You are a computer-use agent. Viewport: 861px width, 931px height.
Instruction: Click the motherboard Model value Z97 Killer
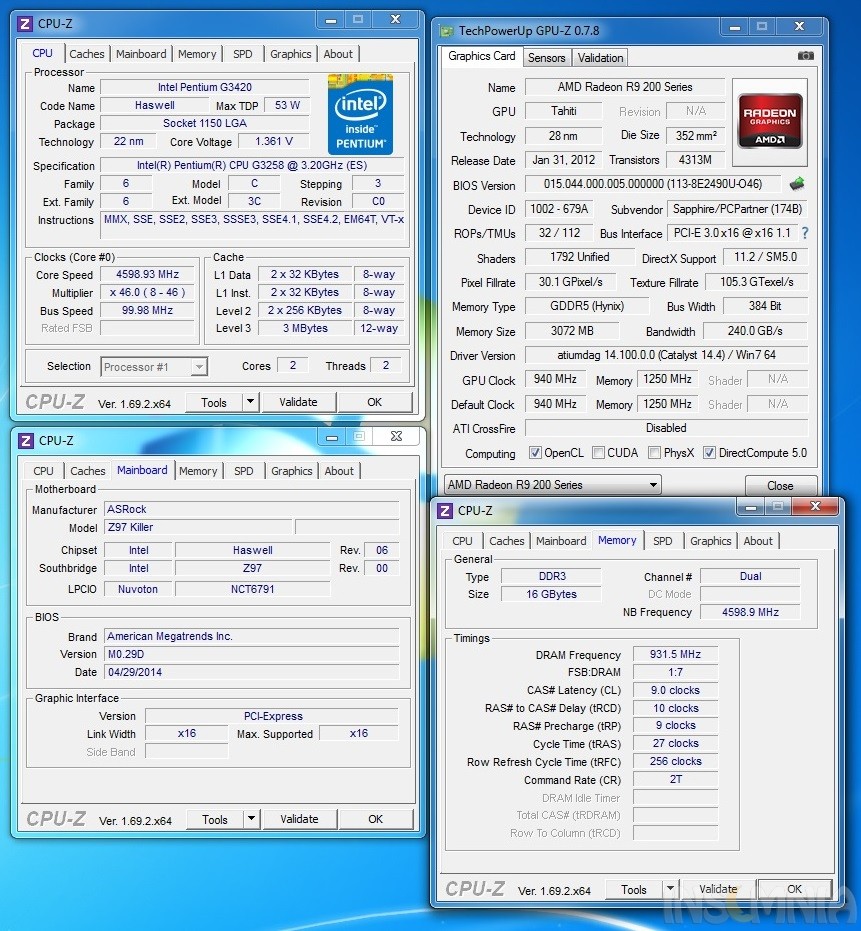pyautogui.click(x=198, y=527)
